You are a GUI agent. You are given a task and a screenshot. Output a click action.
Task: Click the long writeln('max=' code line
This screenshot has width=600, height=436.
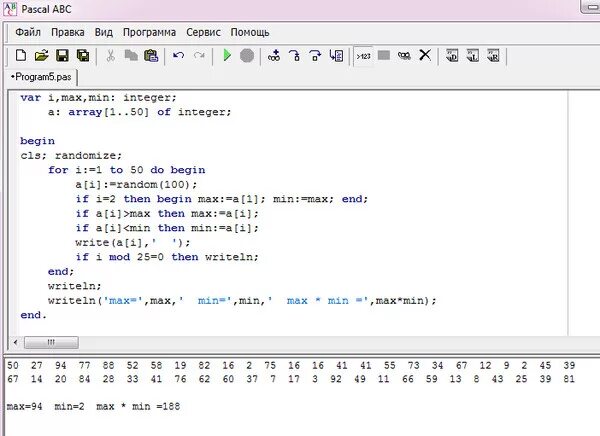pyautogui.click(x=242, y=300)
